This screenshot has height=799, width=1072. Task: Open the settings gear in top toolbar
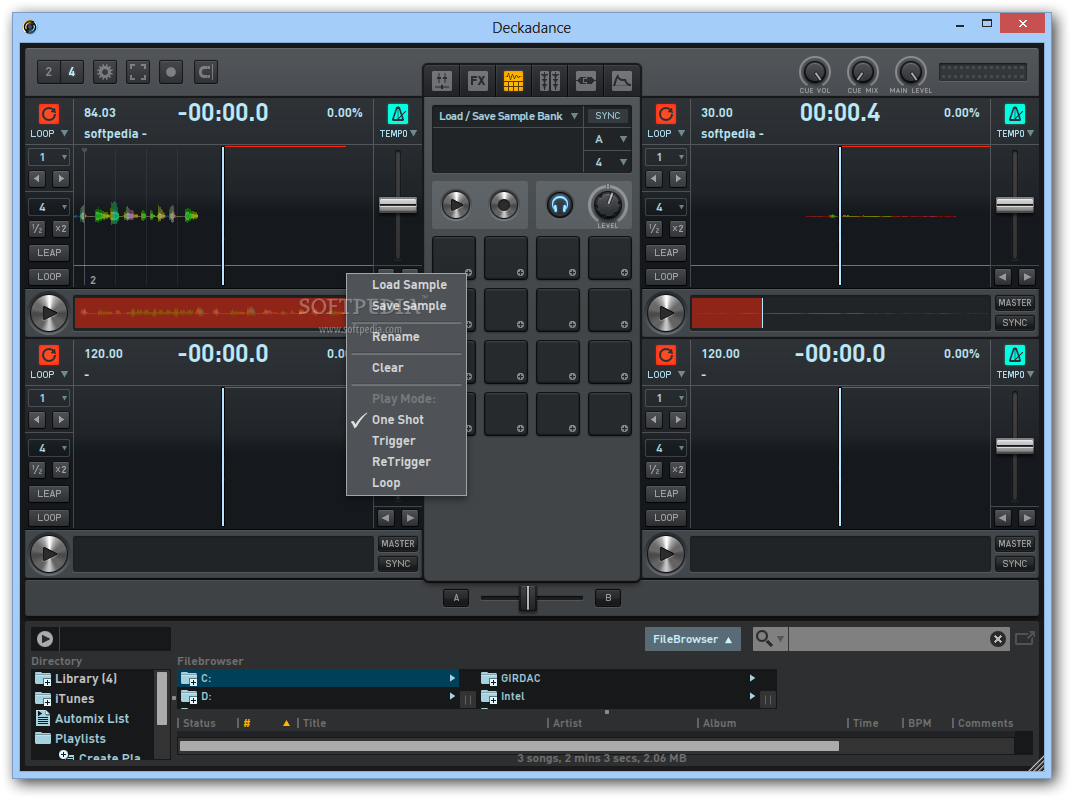point(105,72)
